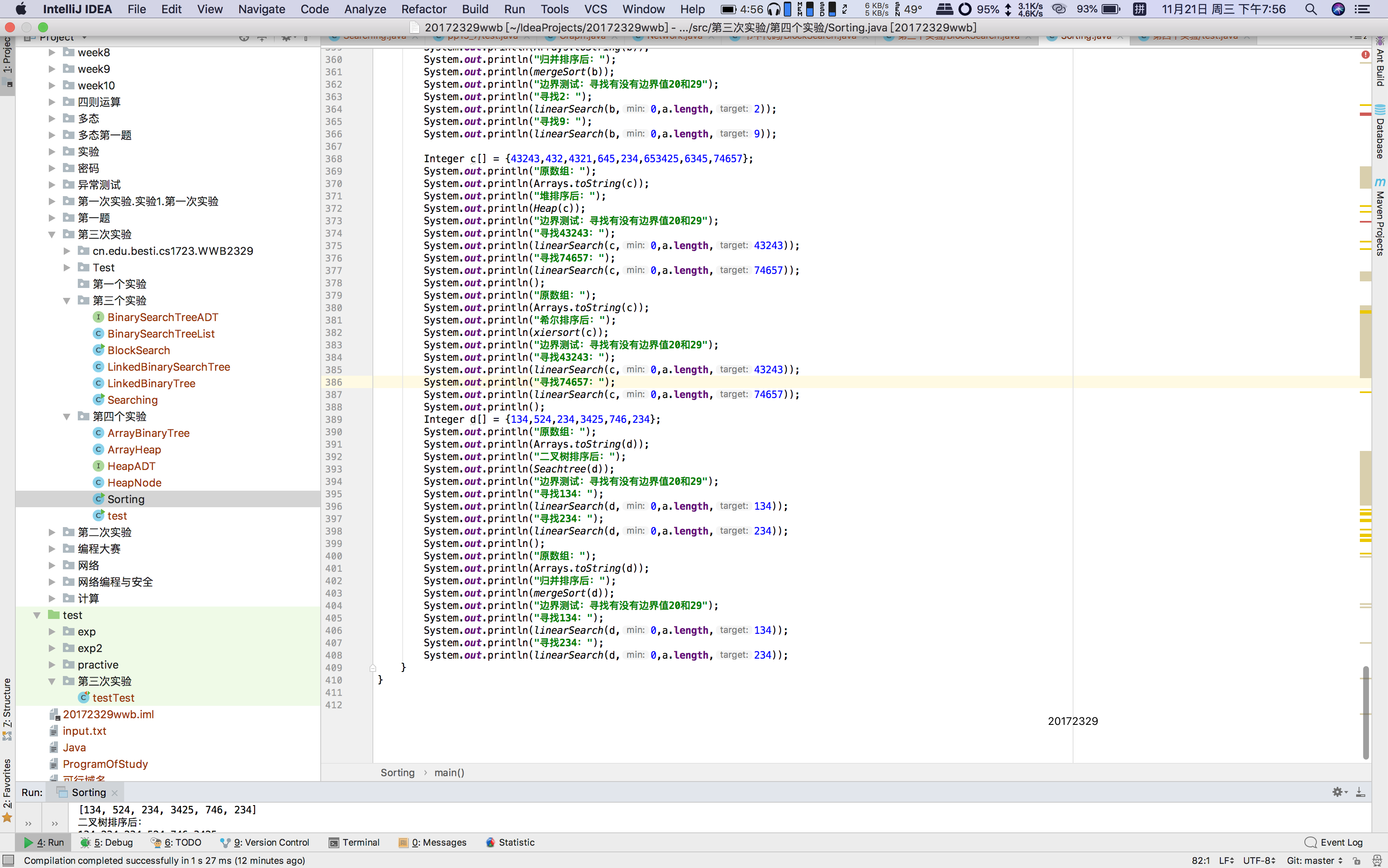Collapse the 第四个实验 folder

click(67, 417)
